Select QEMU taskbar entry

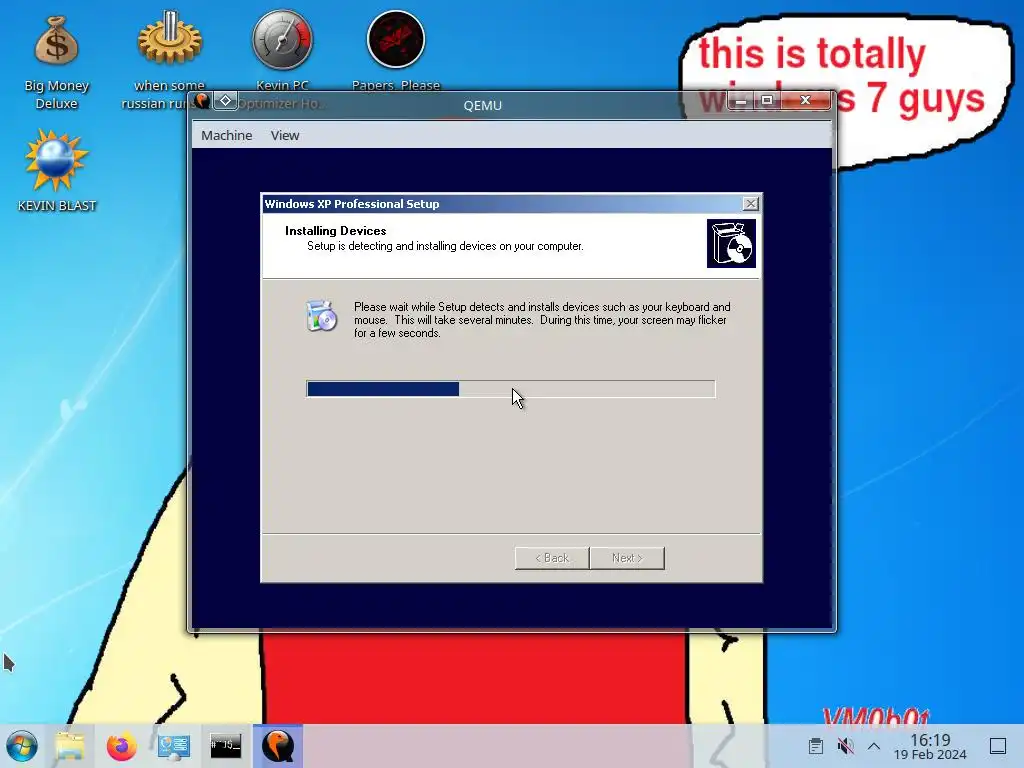coord(278,746)
